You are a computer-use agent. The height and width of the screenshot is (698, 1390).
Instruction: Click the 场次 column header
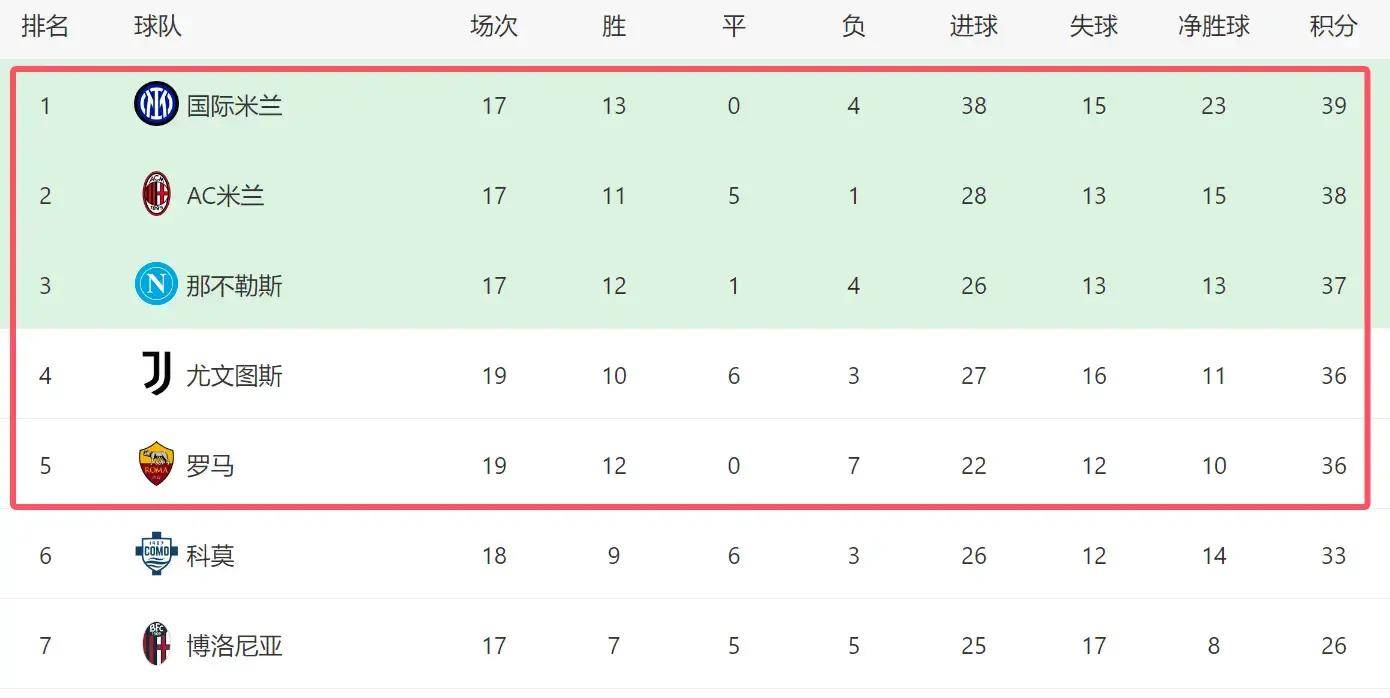[493, 26]
